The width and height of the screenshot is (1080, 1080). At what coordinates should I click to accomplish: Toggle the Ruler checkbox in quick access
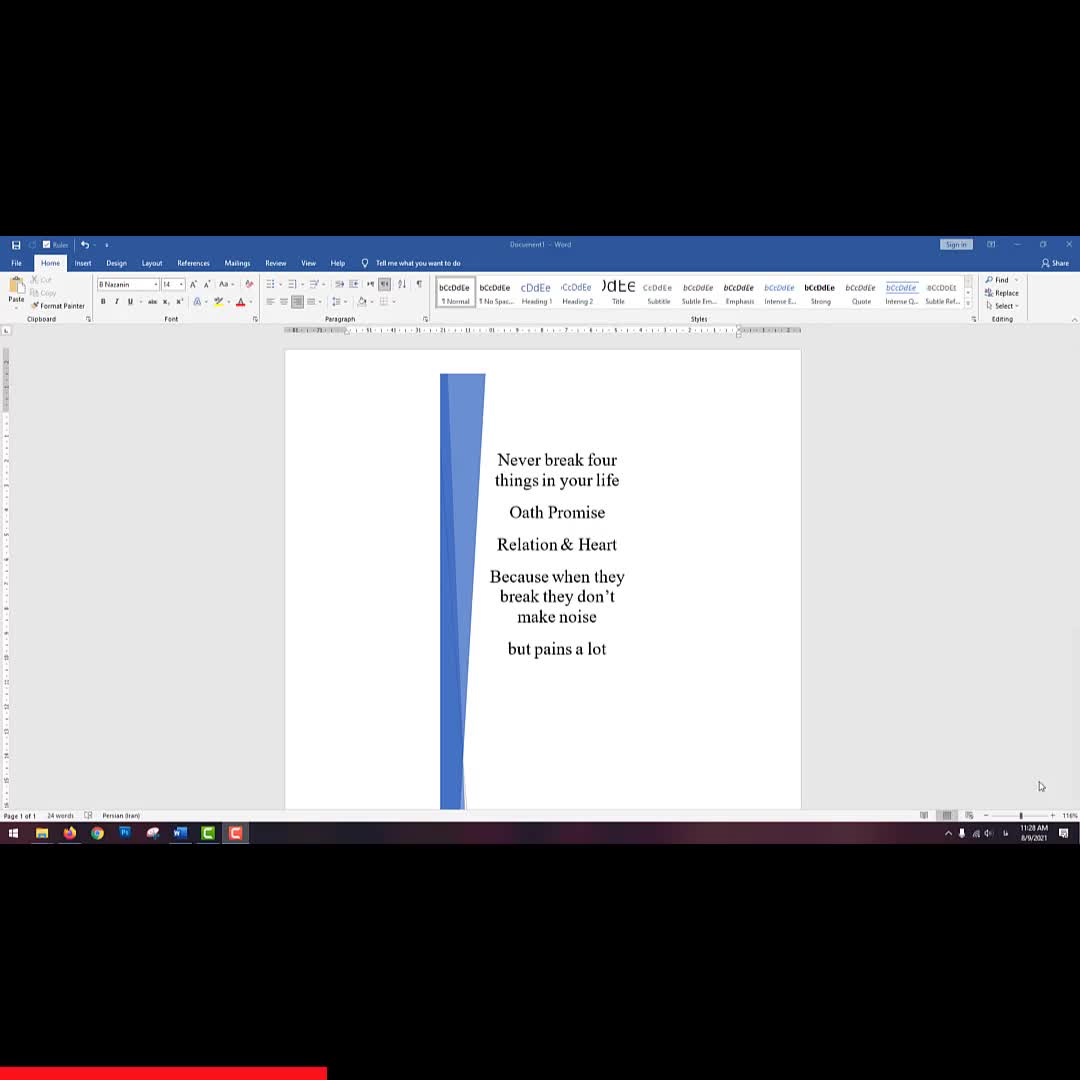(46, 245)
